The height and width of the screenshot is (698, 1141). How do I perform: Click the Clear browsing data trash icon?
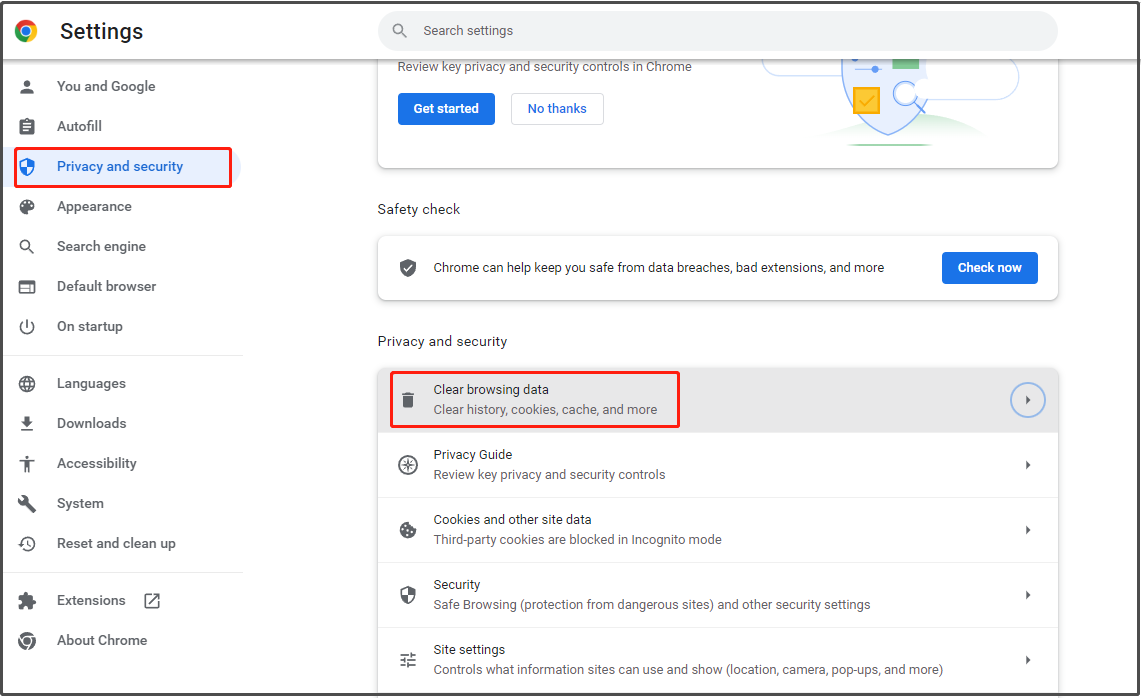click(408, 399)
